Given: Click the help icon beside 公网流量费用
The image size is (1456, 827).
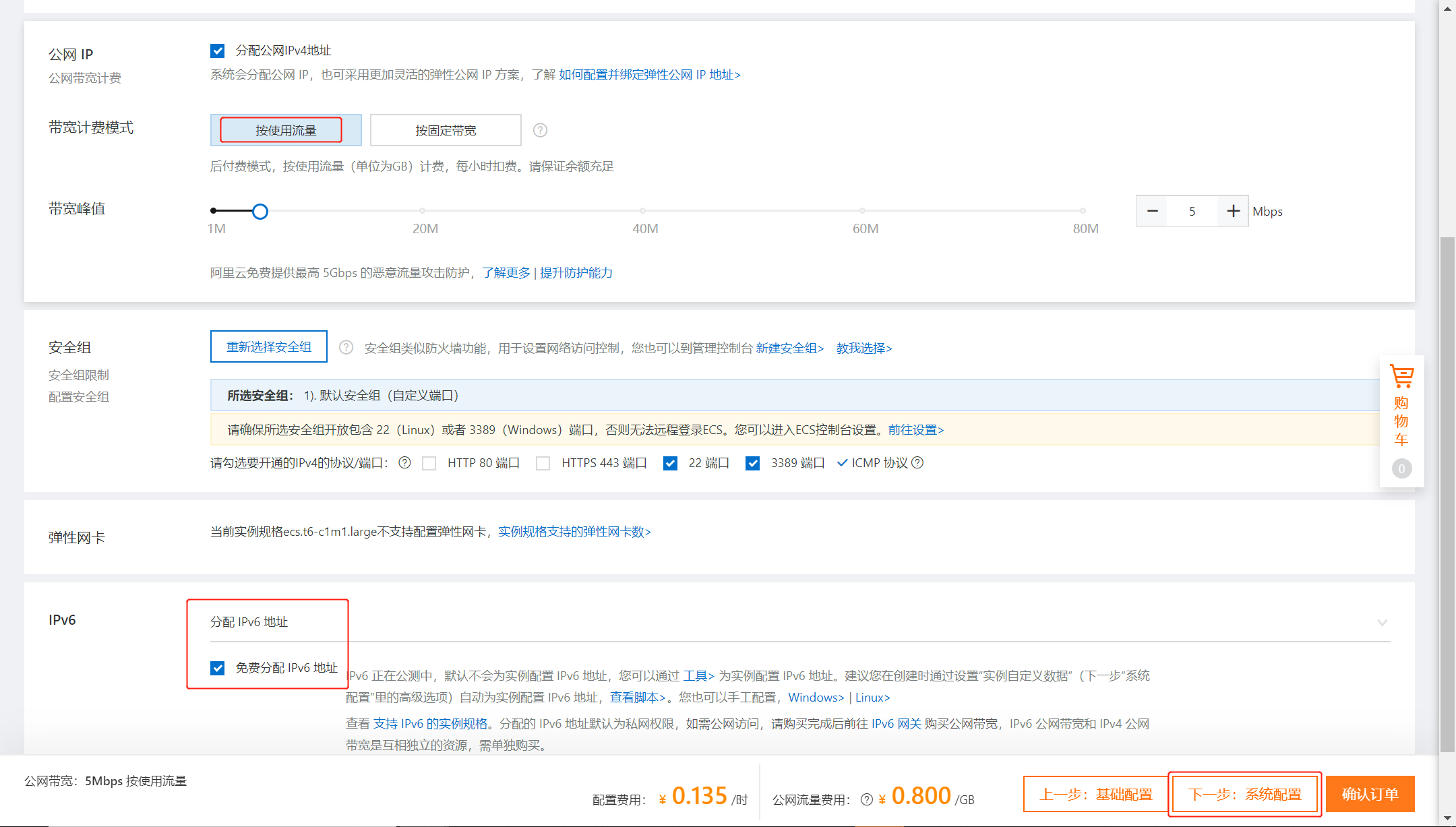Looking at the screenshot, I should [867, 799].
